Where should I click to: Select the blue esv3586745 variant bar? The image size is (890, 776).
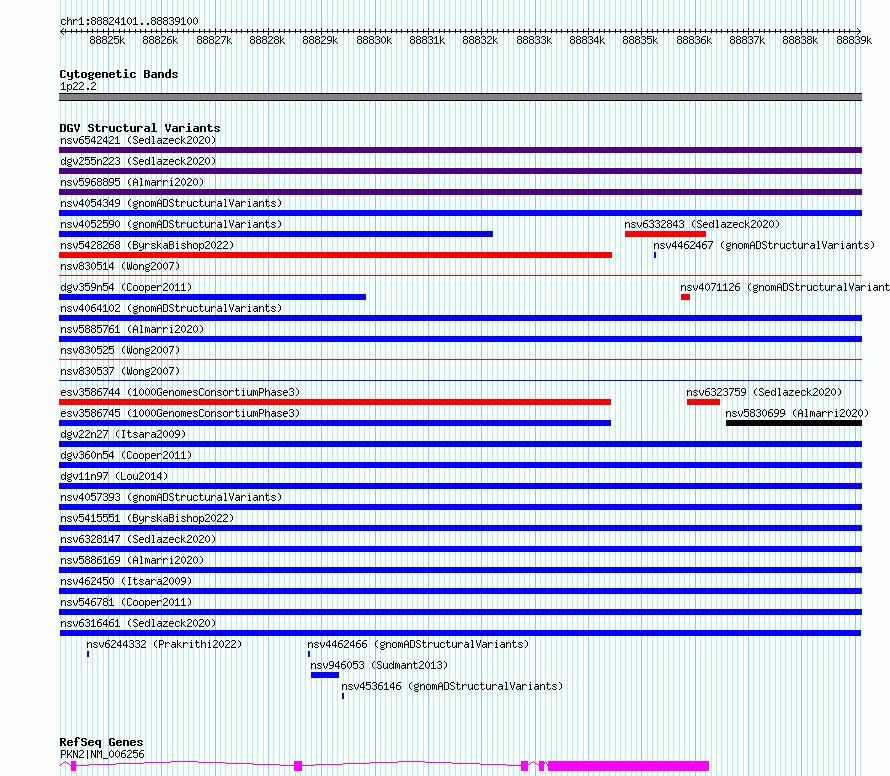tap(335, 423)
